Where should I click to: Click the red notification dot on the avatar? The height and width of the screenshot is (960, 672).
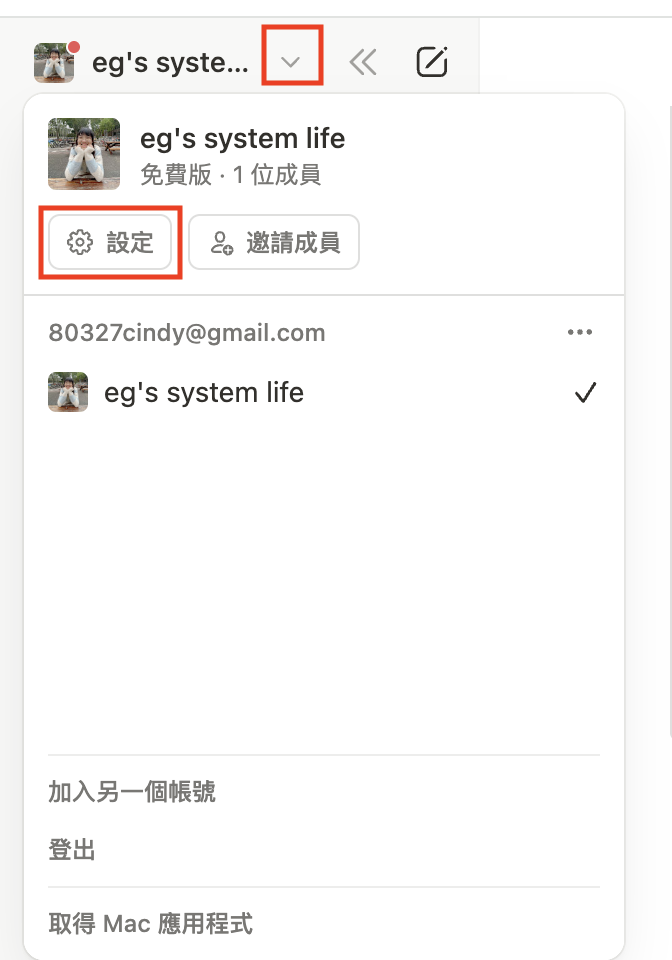point(73,46)
